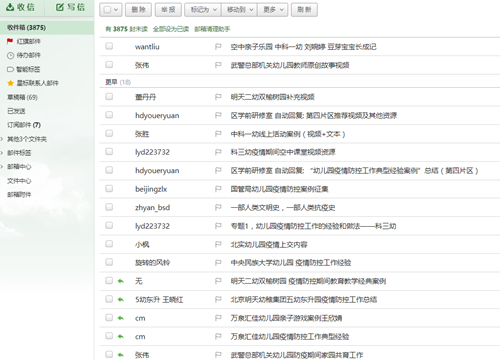Flag the 武警总部机关幼儿园教师原创故事视频 email

(218, 65)
